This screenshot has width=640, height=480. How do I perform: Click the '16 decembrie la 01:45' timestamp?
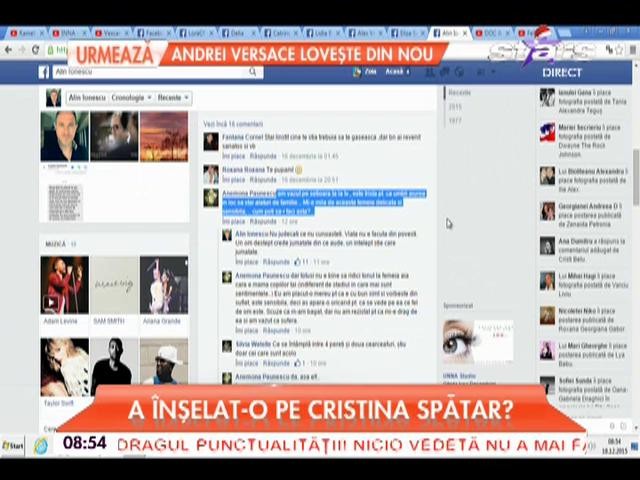310,156
